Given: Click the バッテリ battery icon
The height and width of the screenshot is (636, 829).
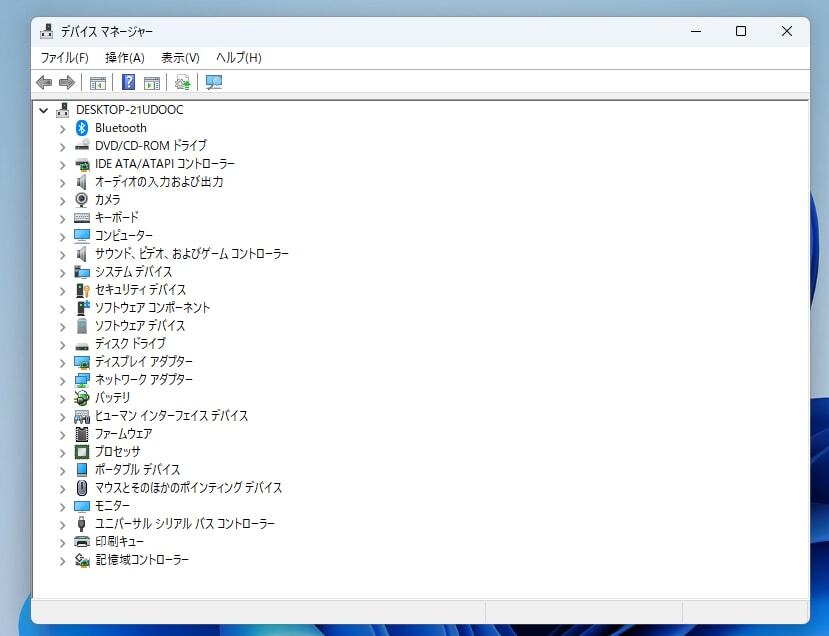Looking at the screenshot, I should (x=82, y=398).
